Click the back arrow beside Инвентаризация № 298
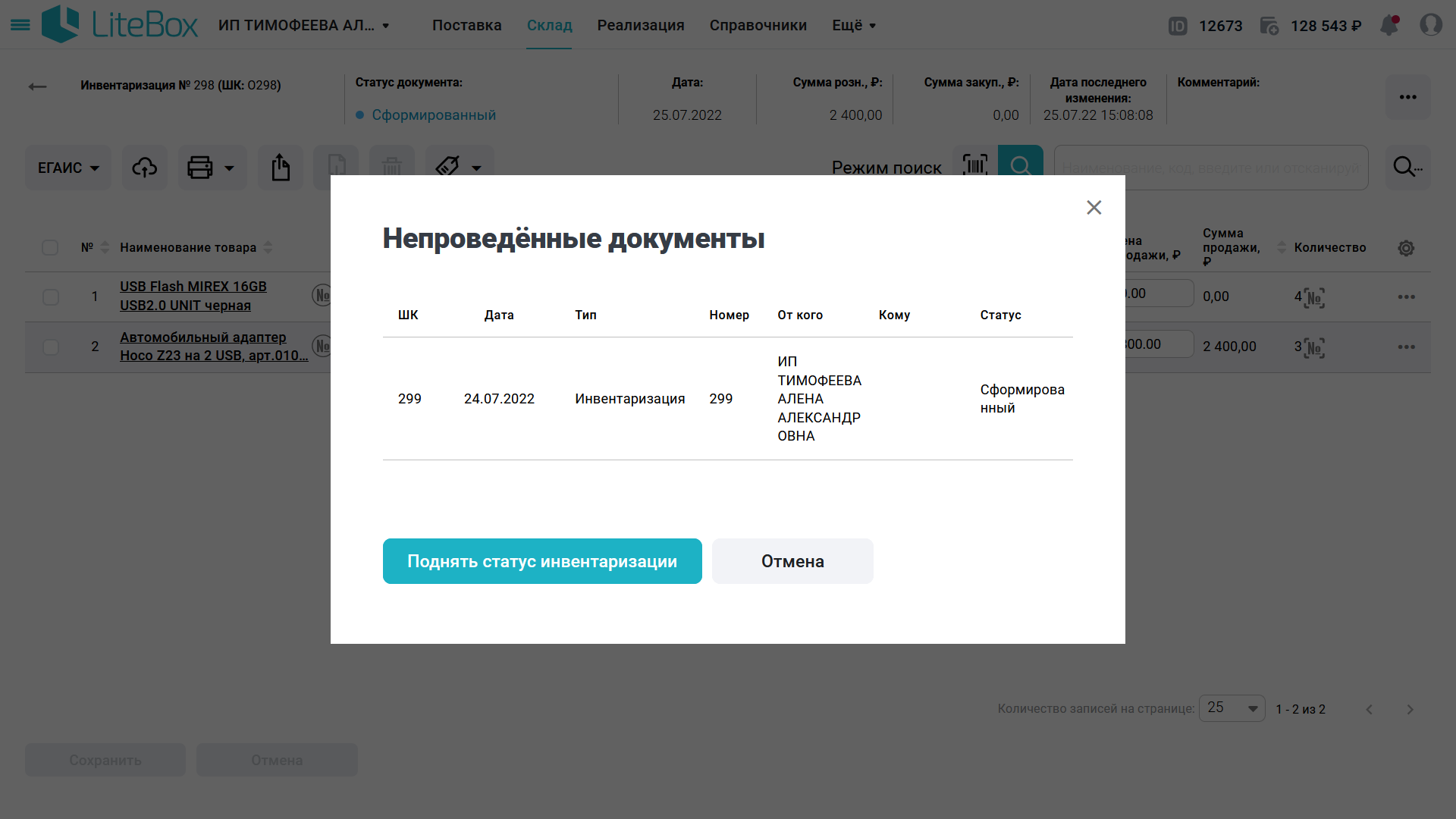 tap(37, 86)
